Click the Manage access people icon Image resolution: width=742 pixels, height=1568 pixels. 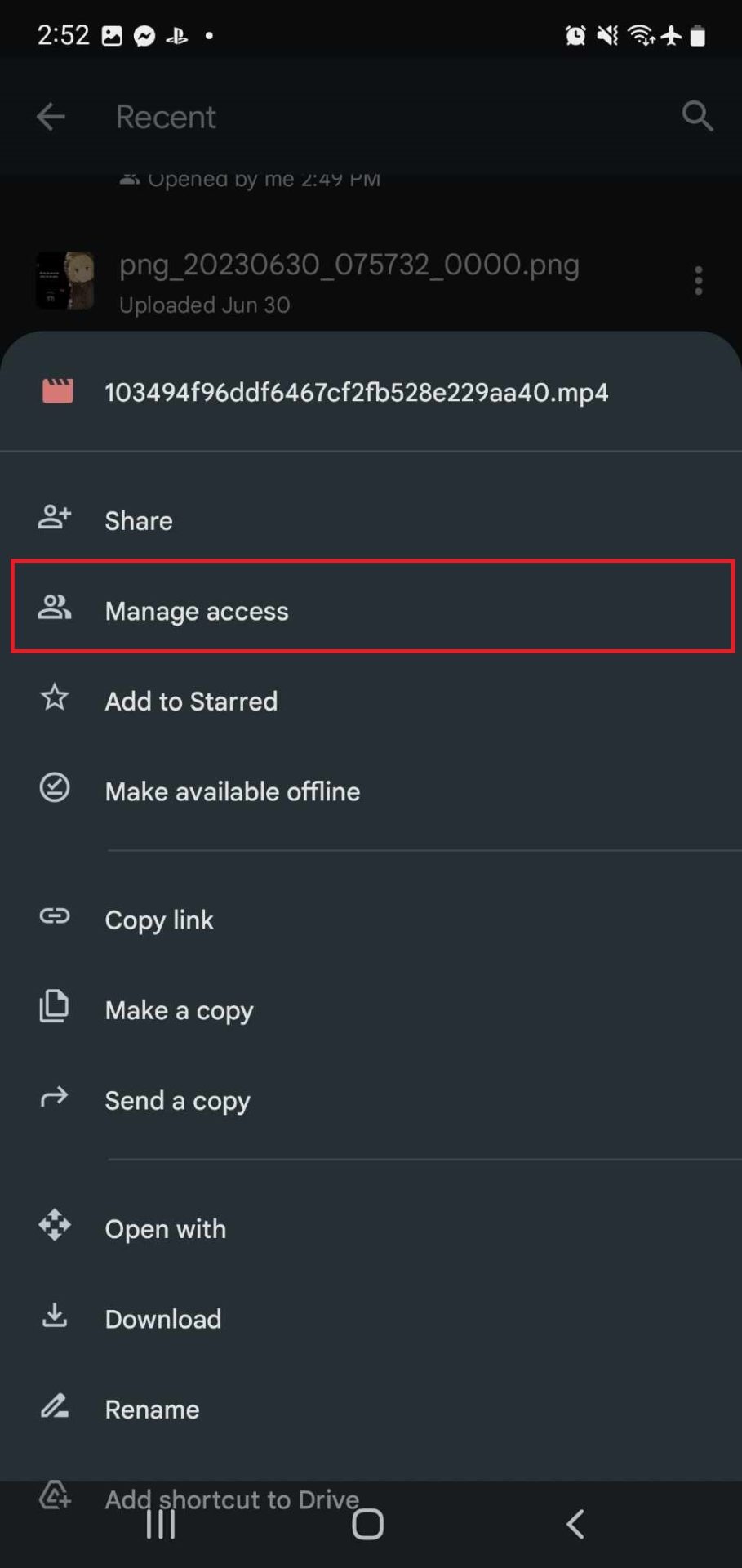click(x=54, y=608)
